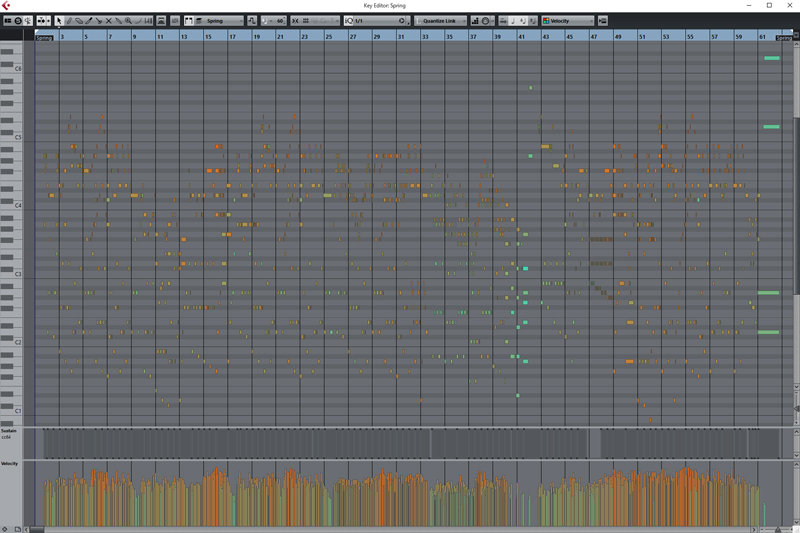This screenshot has width=800, height=533.
Task: Select the Line tool
Action: (138, 21)
